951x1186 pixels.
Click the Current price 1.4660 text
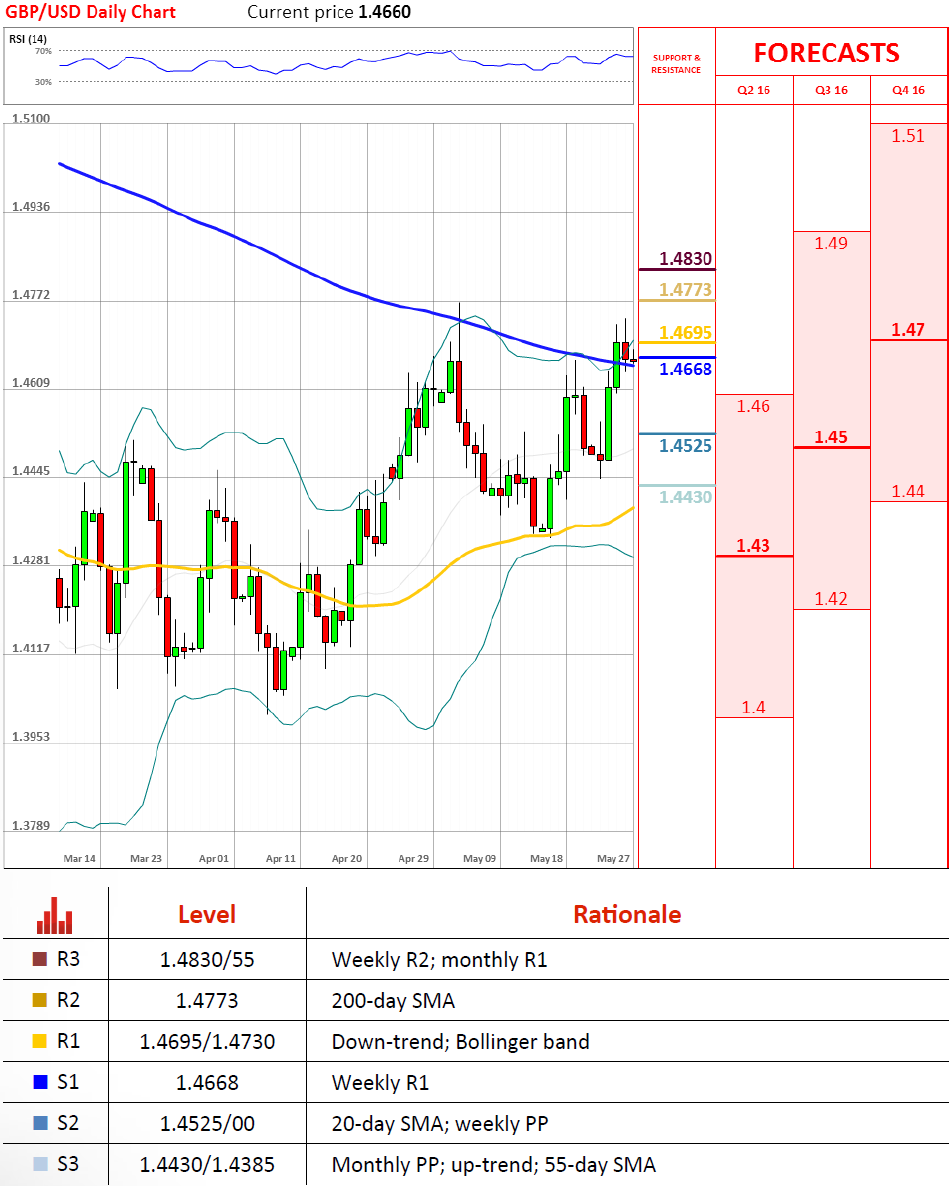click(329, 12)
